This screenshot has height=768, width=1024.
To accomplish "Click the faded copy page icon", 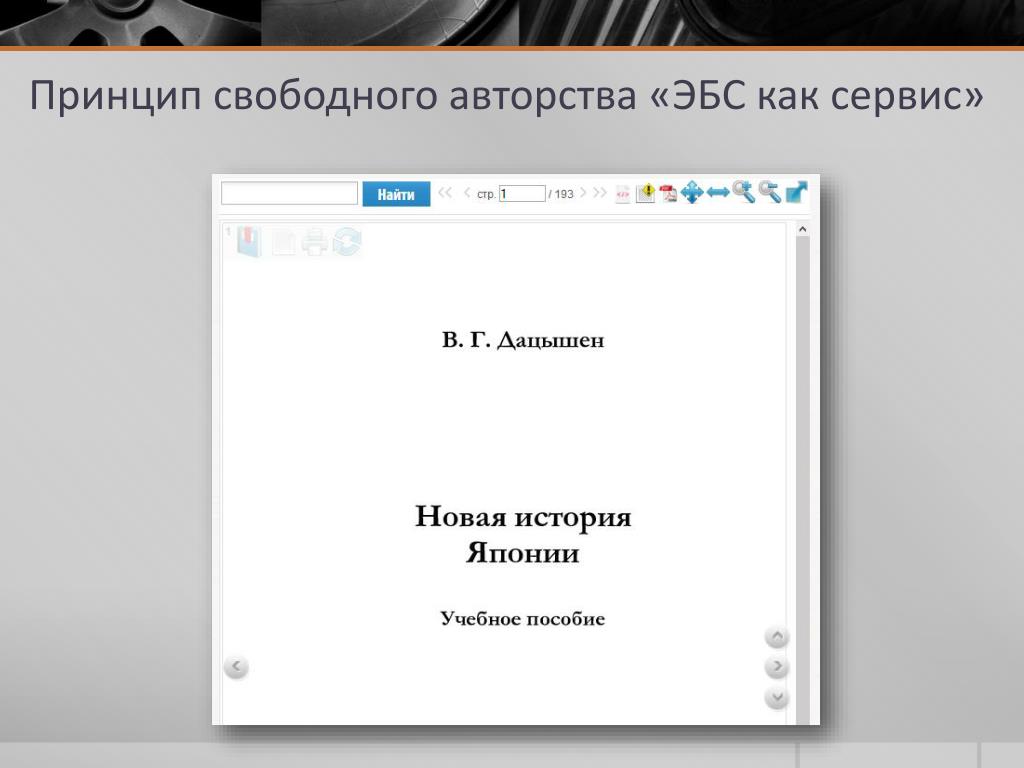I will [x=283, y=242].
